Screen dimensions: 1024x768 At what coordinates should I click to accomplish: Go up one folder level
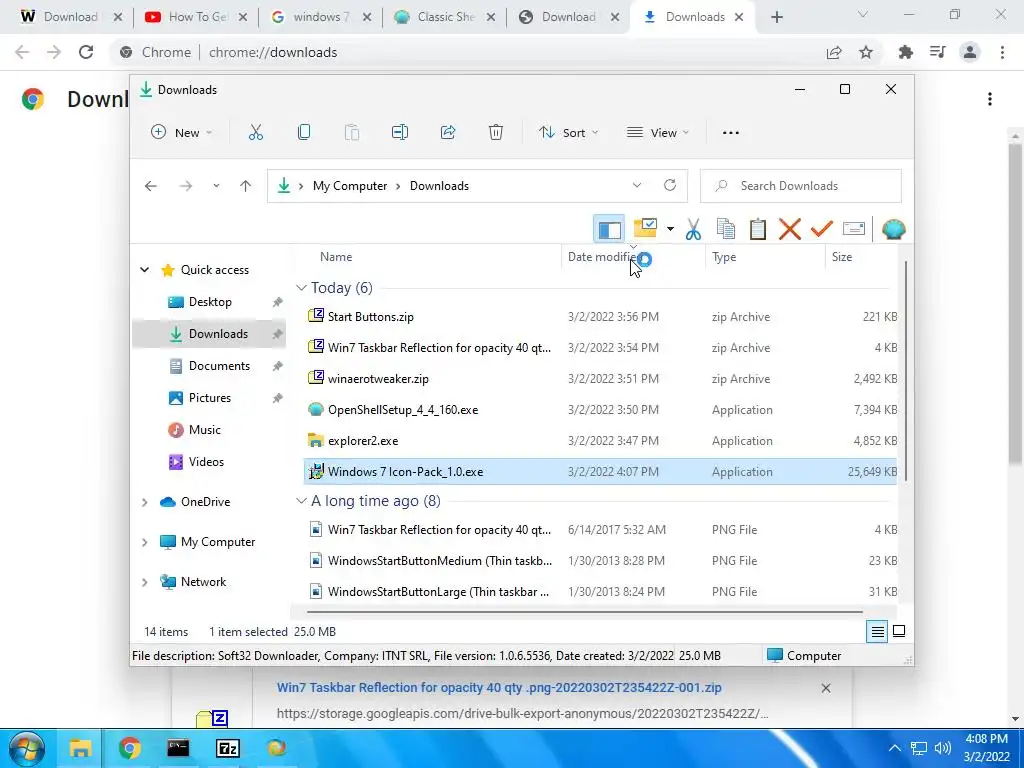coord(246,186)
